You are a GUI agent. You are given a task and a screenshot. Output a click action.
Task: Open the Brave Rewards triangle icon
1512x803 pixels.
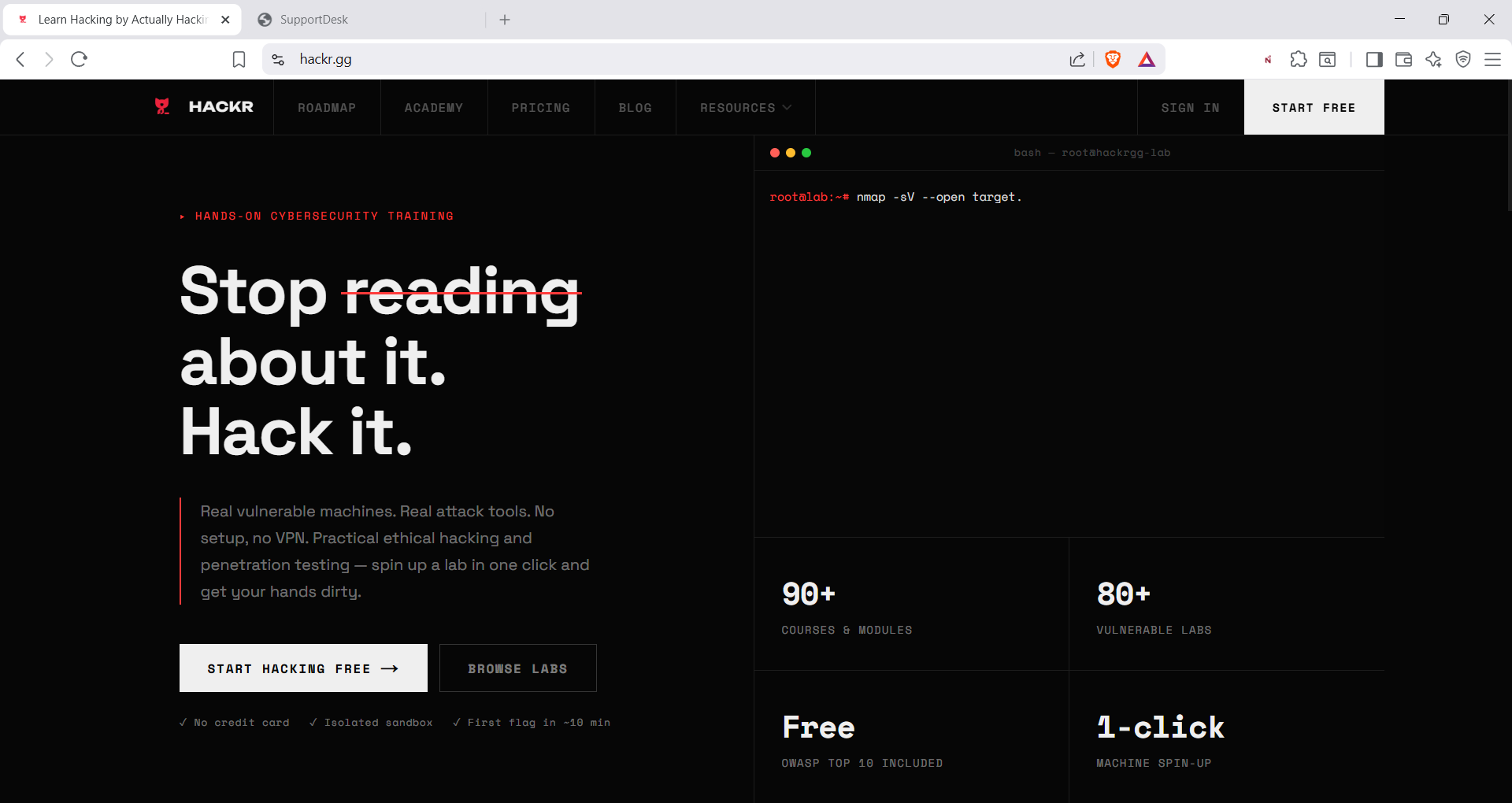coord(1147,59)
